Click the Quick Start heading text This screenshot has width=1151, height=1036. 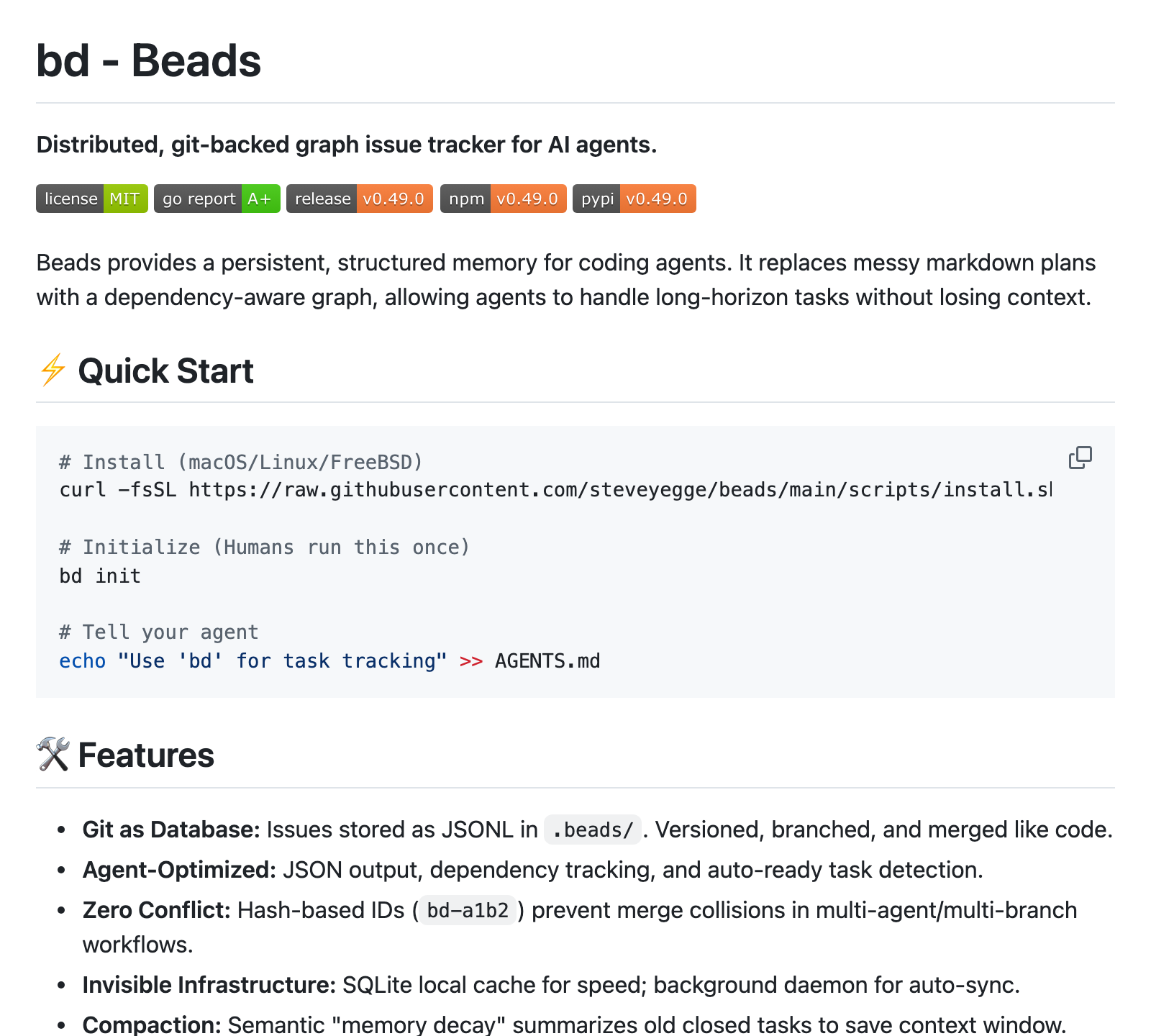click(165, 371)
